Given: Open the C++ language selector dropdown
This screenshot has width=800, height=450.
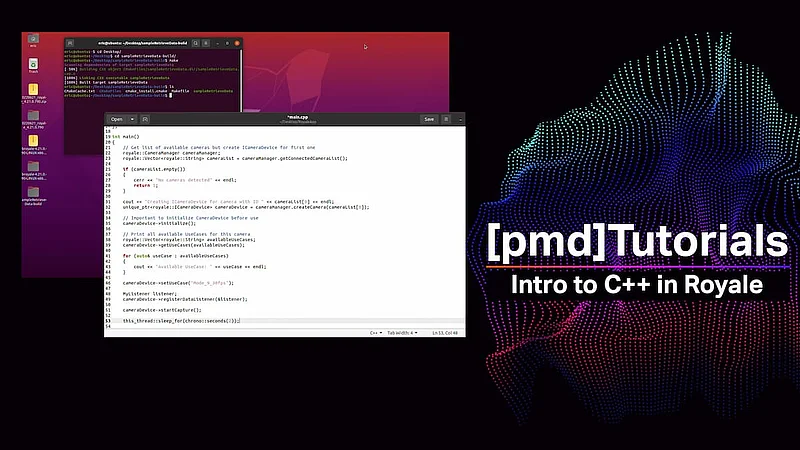Looking at the screenshot, I should 376,332.
